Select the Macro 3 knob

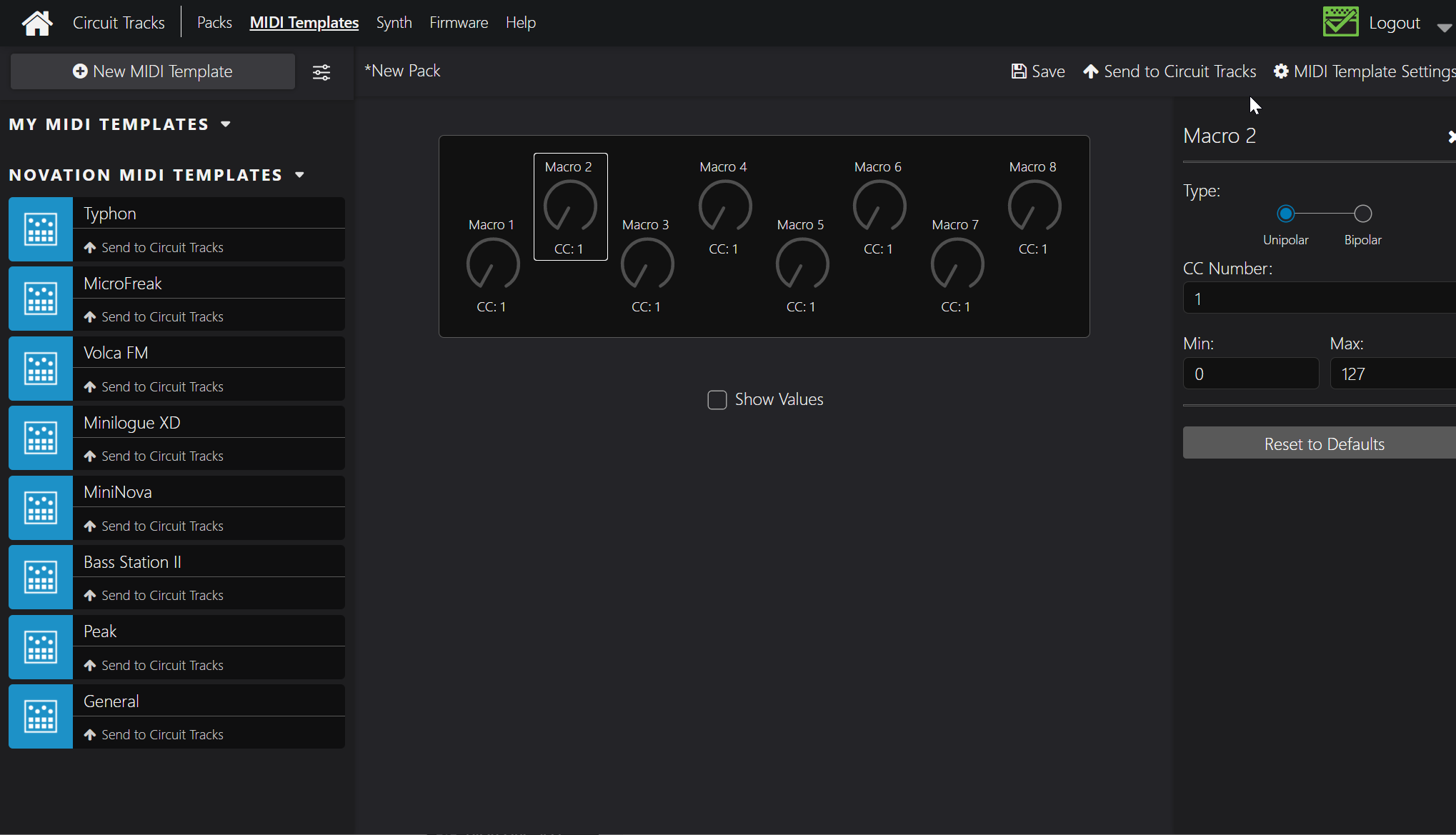[647, 264]
